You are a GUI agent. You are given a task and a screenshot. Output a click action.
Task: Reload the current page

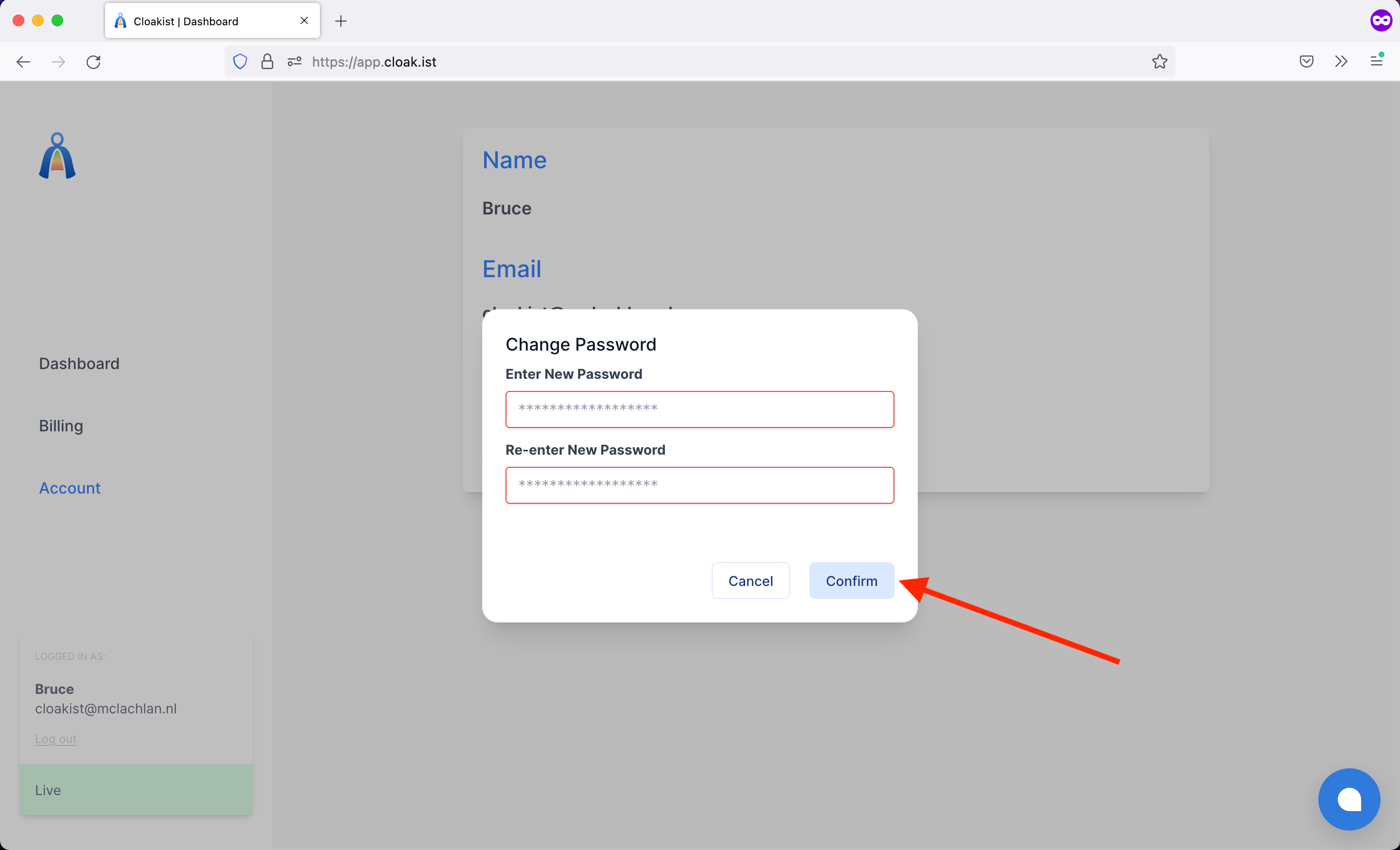coord(94,61)
